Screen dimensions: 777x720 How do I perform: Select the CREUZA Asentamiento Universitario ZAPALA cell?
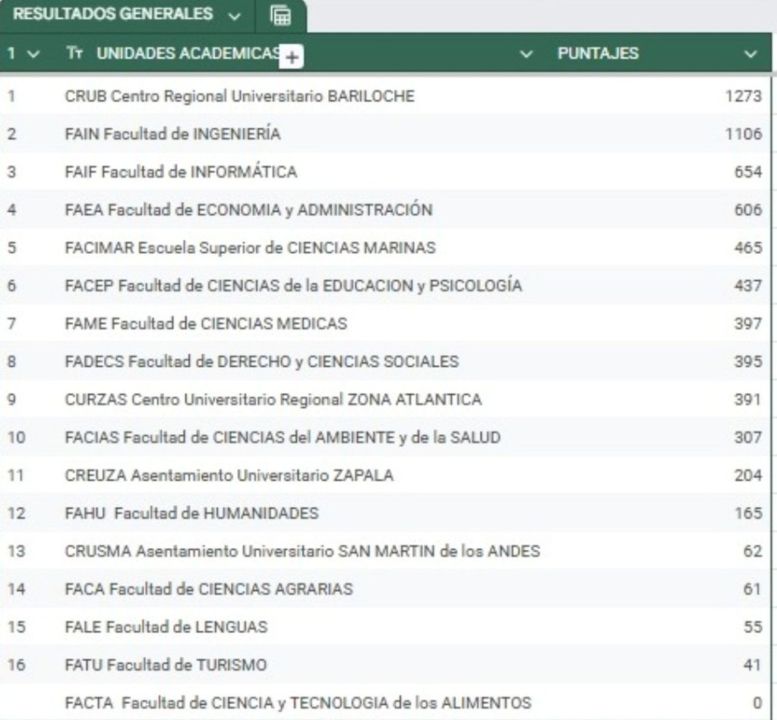(229, 476)
